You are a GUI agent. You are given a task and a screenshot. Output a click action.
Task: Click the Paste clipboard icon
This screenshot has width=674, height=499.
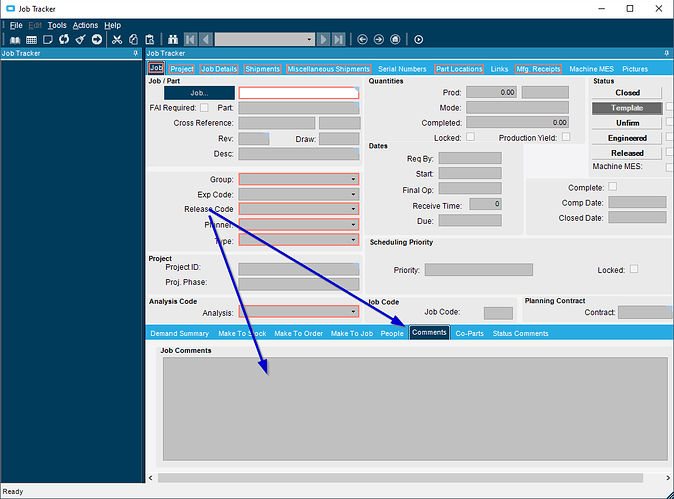coord(150,40)
